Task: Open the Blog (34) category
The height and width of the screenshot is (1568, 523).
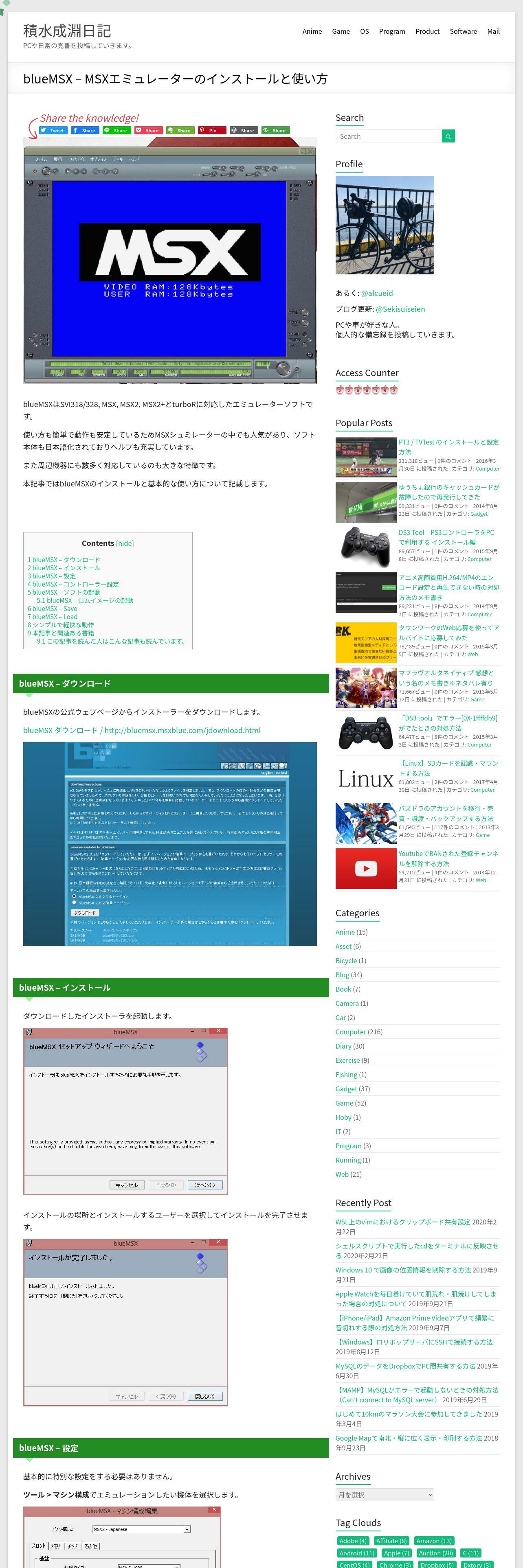Action: pos(342,975)
